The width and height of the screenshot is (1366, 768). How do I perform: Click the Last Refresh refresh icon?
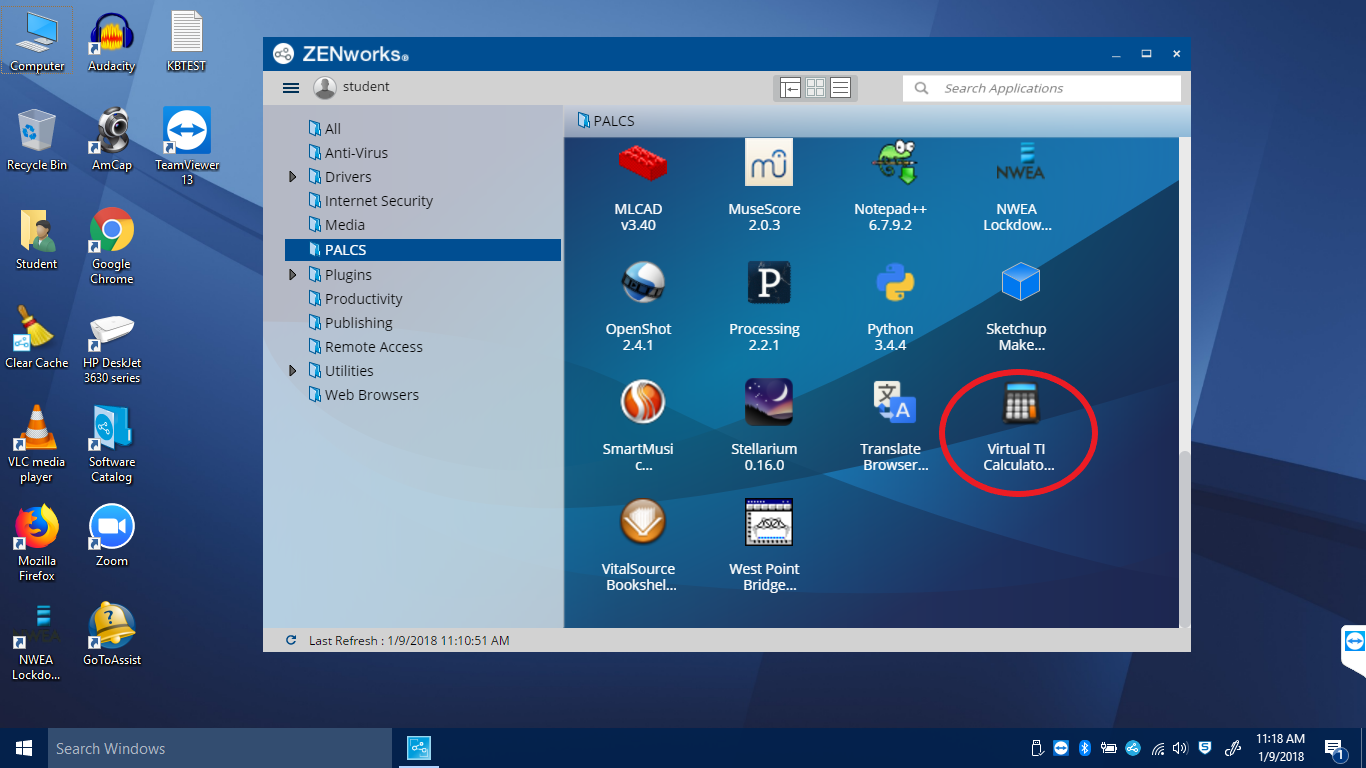[291, 640]
